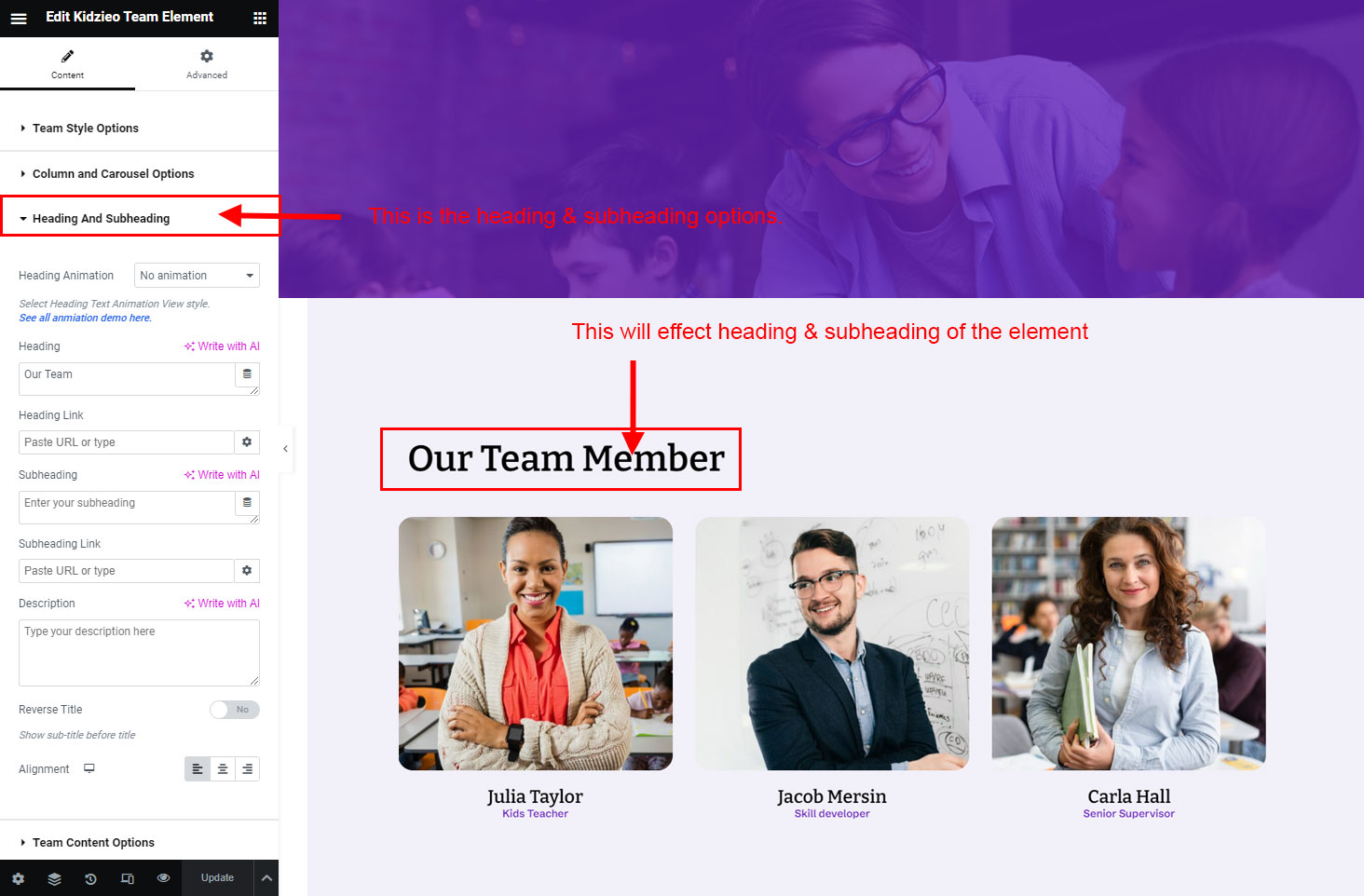Click the Update button
This screenshot has width=1364, height=896.
click(x=217, y=878)
